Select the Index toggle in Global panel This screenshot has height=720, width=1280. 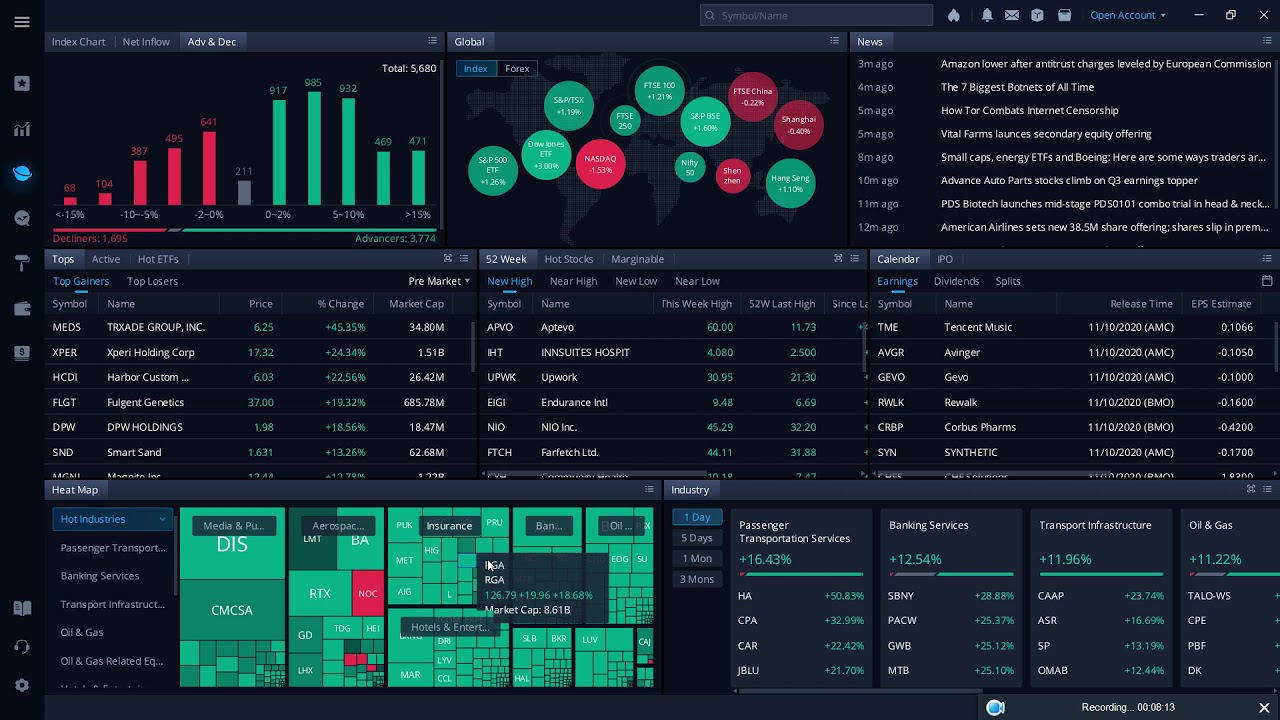pos(476,68)
